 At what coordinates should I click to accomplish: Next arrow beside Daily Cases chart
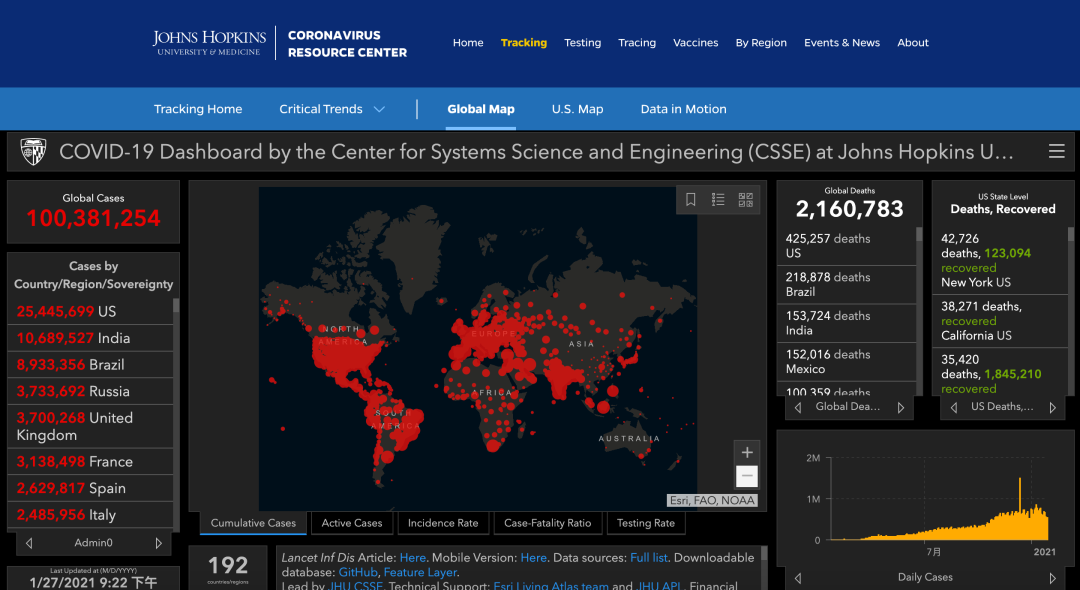pyautogui.click(x=1052, y=578)
